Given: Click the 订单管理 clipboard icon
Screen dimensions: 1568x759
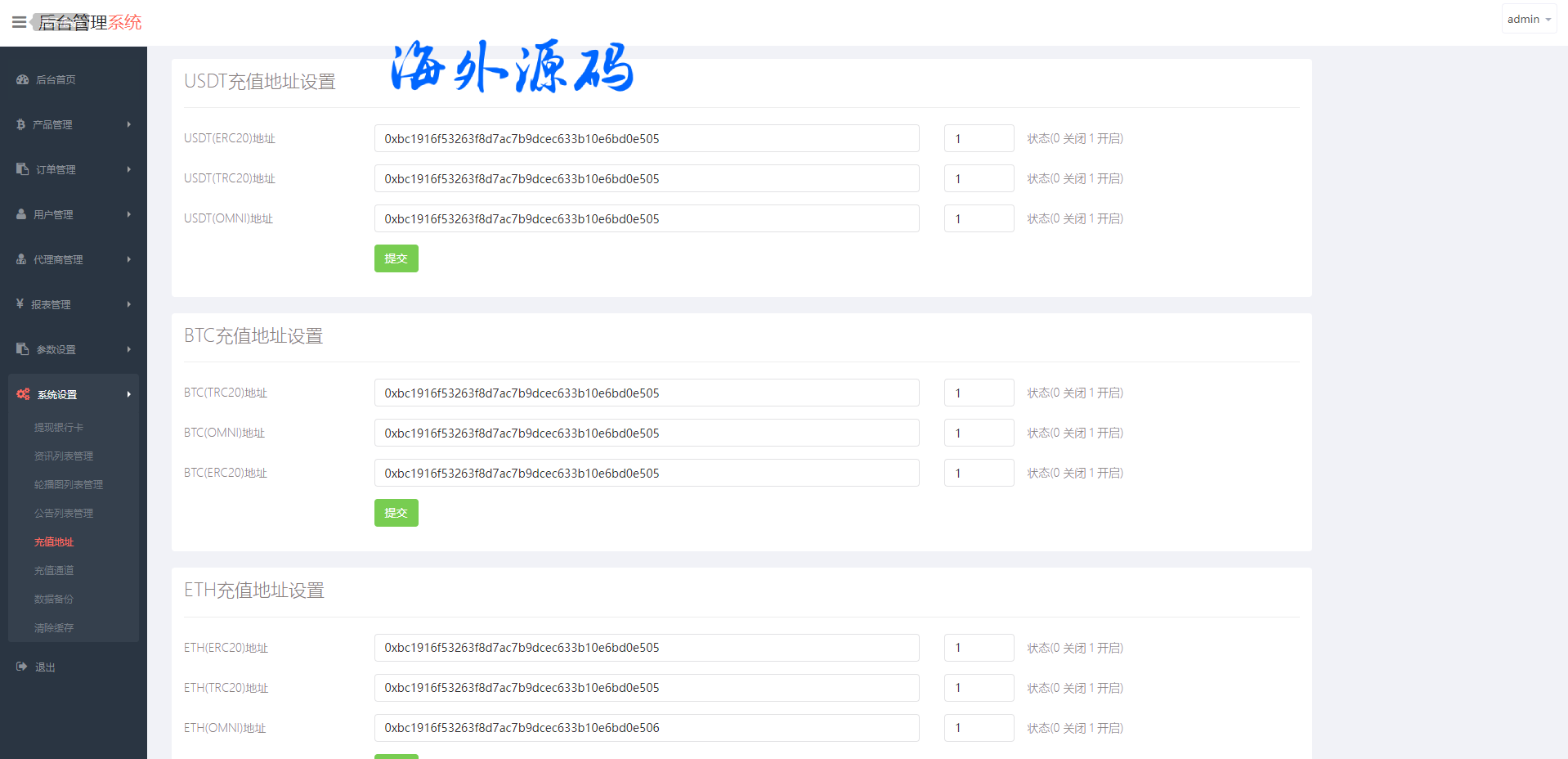Looking at the screenshot, I should point(22,169).
